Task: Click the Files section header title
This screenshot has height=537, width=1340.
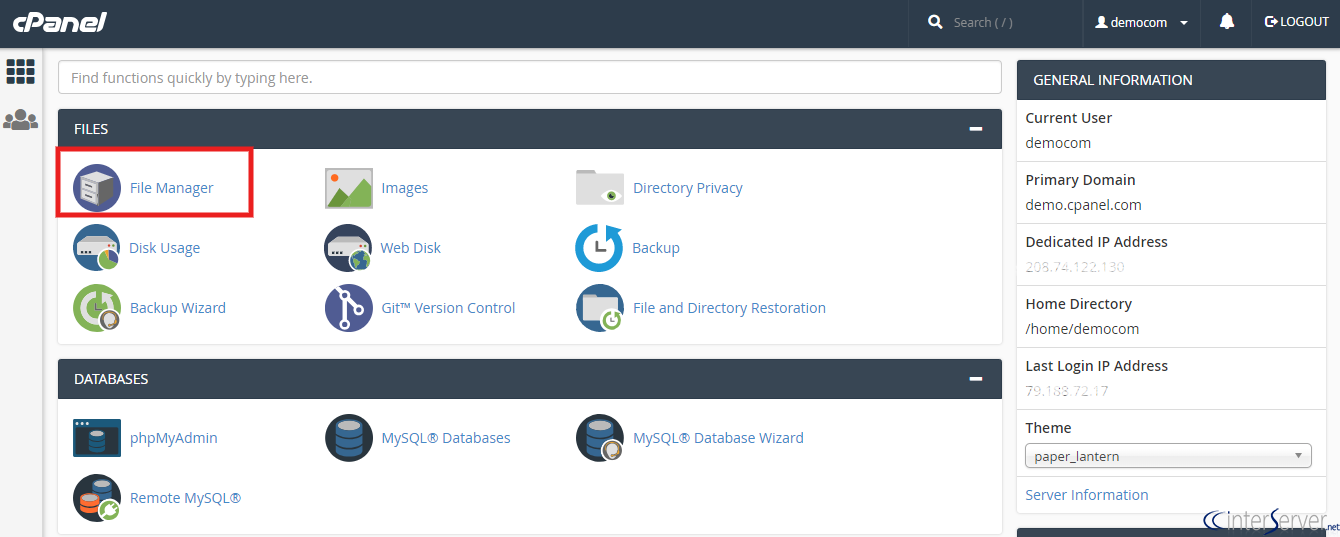Action: pos(91,129)
